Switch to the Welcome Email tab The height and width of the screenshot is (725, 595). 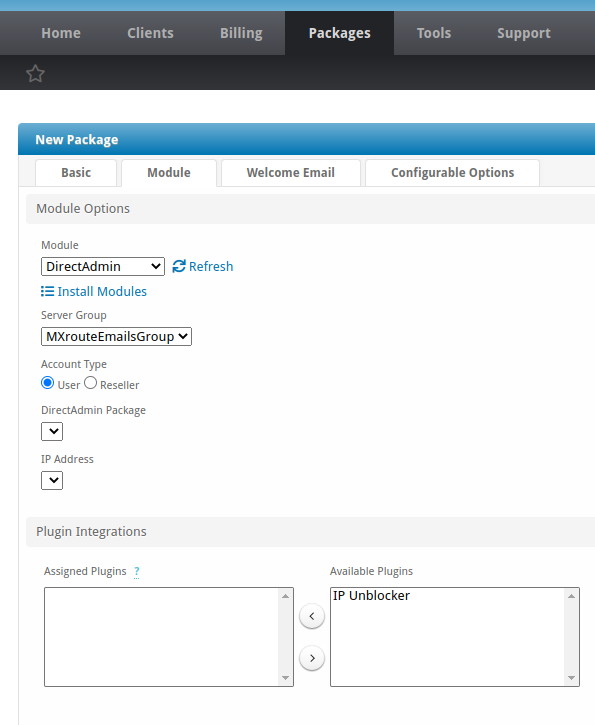pos(291,173)
